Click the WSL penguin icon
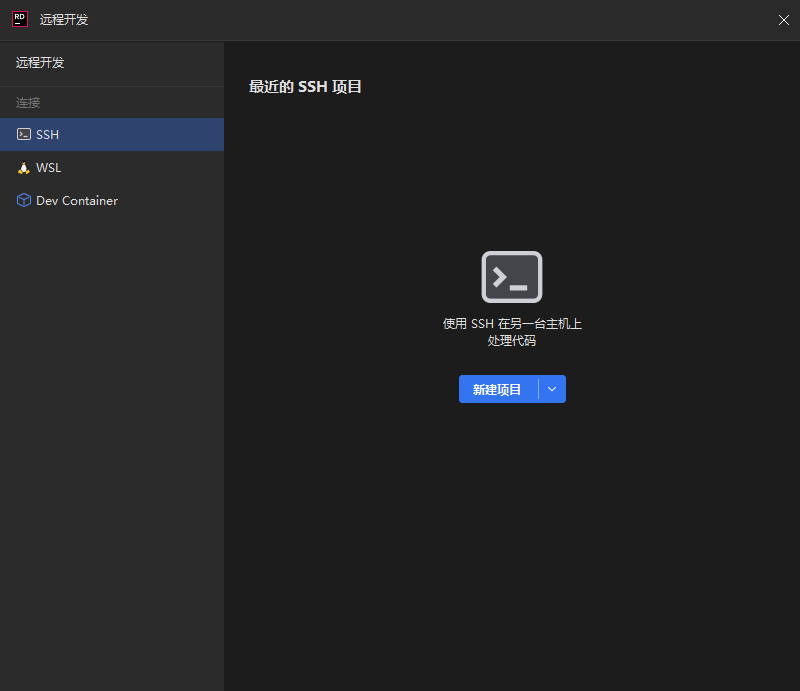This screenshot has width=800, height=691. [x=24, y=168]
